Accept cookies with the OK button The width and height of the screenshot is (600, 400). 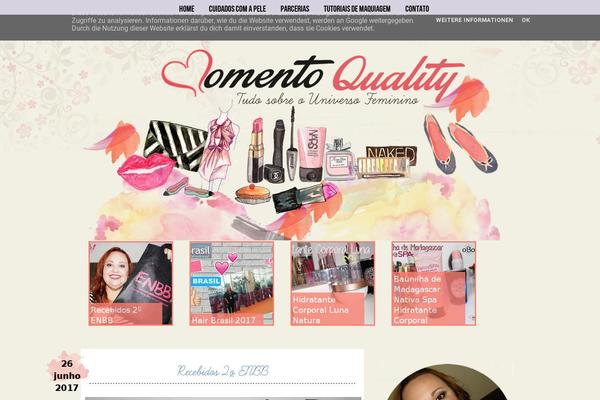pos(526,20)
